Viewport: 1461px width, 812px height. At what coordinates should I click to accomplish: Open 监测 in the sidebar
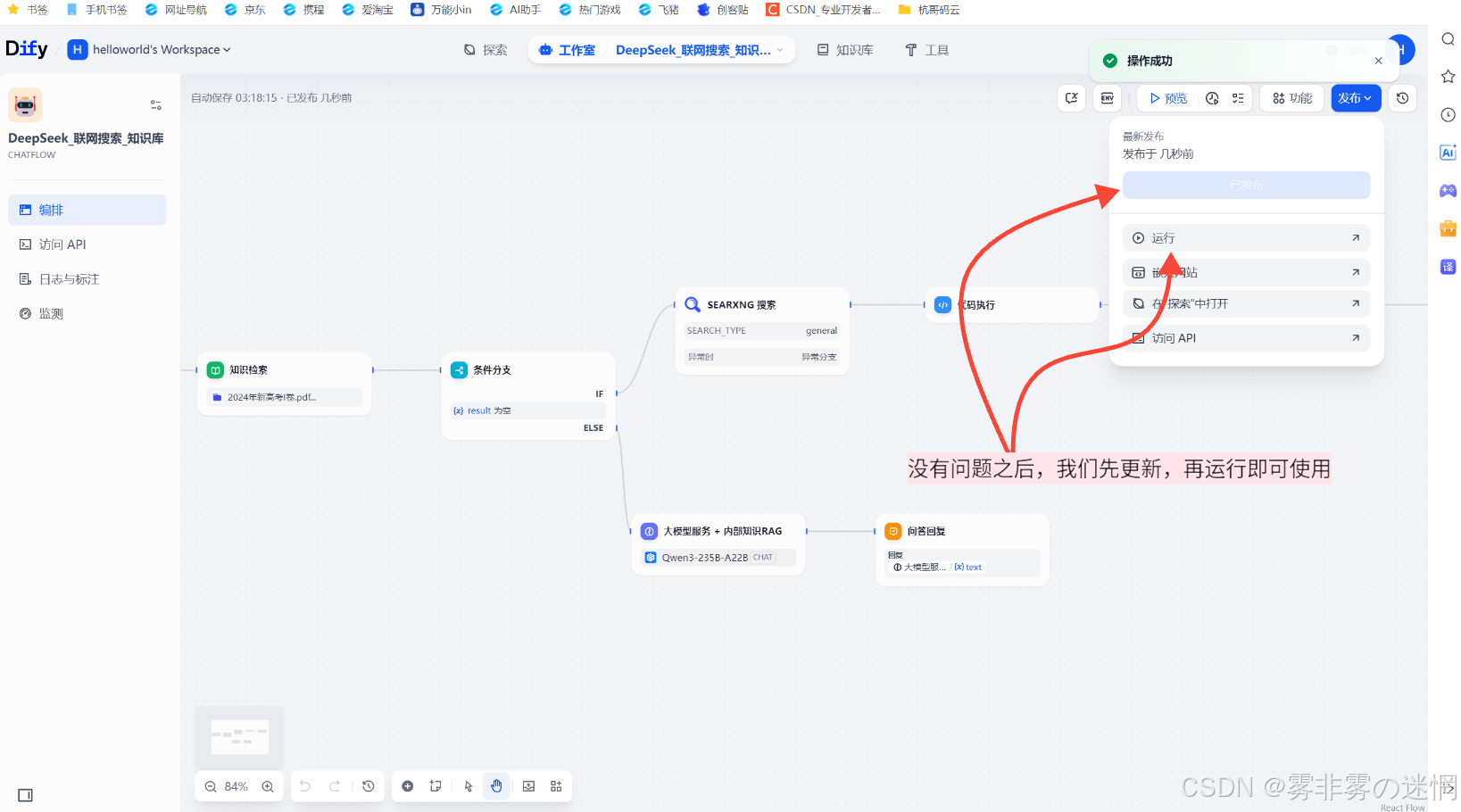point(87,314)
